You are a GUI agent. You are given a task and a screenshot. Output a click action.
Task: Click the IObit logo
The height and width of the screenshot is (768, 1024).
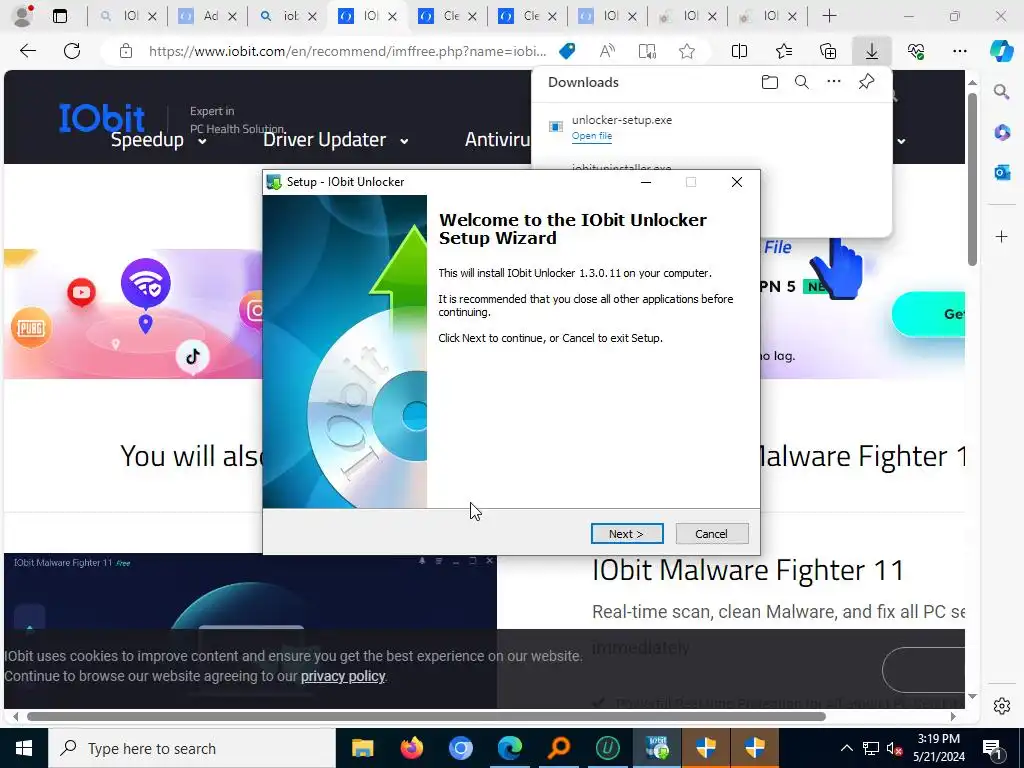(102, 118)
